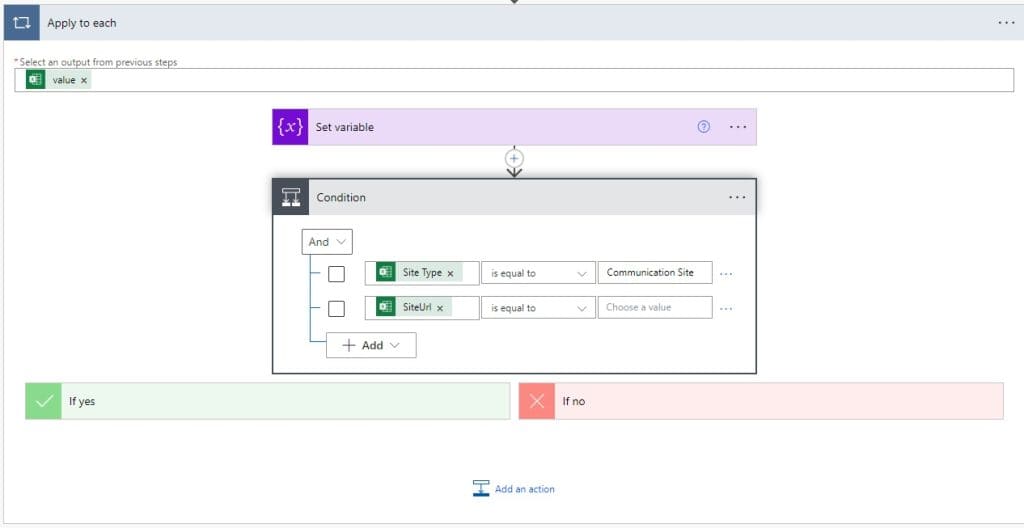Image resolution: width=1024 pixels, height=528 pixels.
Task: Open the If yes branch
Action: click(268, 401)
